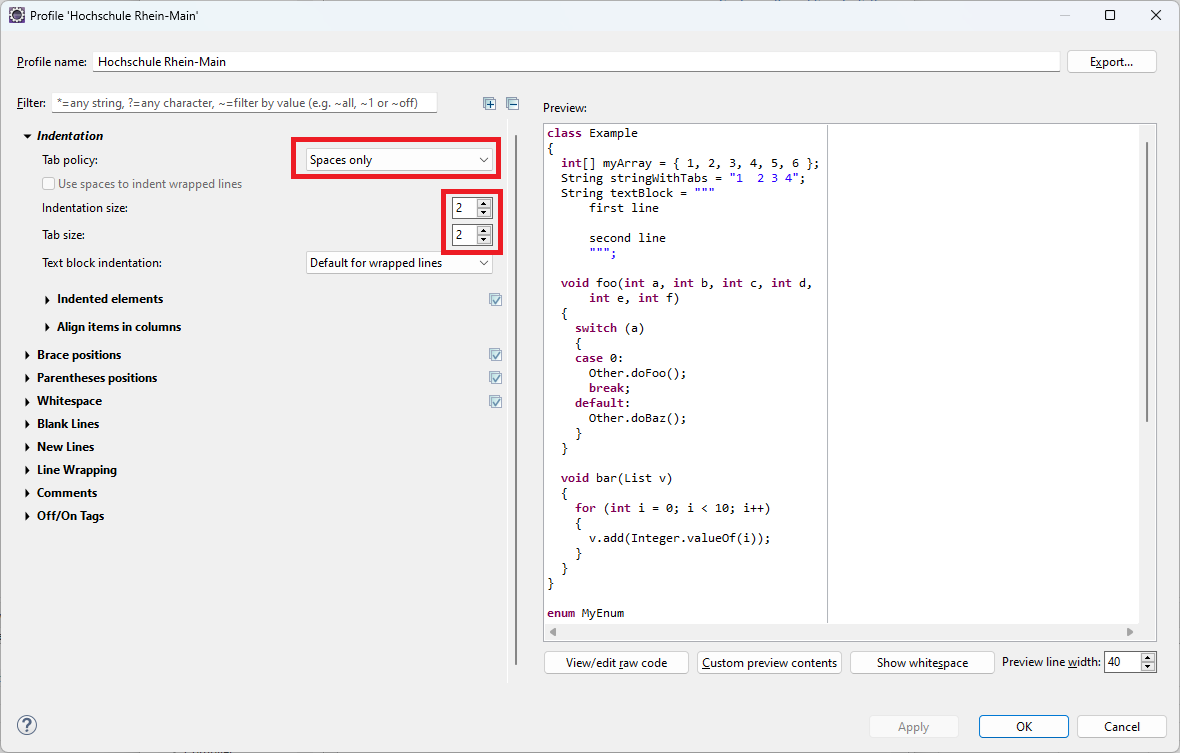1180x753 pixels.
Task: Open the Tab policy dropdown
Action: pos(398,160)
